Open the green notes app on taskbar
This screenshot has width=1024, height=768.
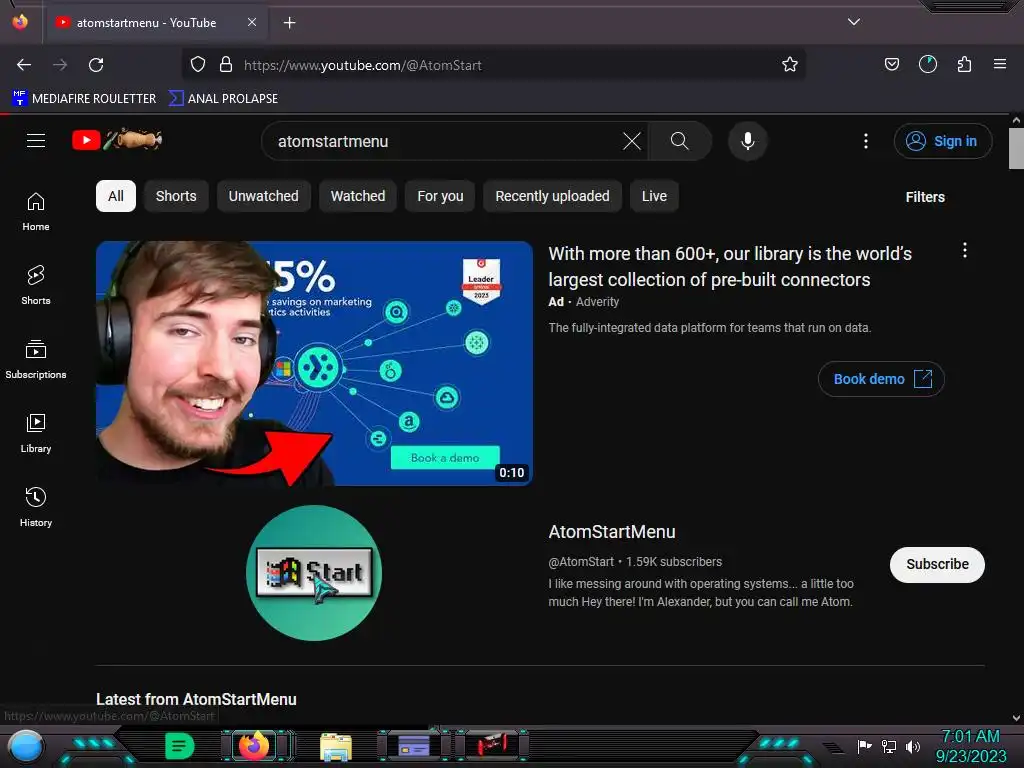[x=180, y=745]
